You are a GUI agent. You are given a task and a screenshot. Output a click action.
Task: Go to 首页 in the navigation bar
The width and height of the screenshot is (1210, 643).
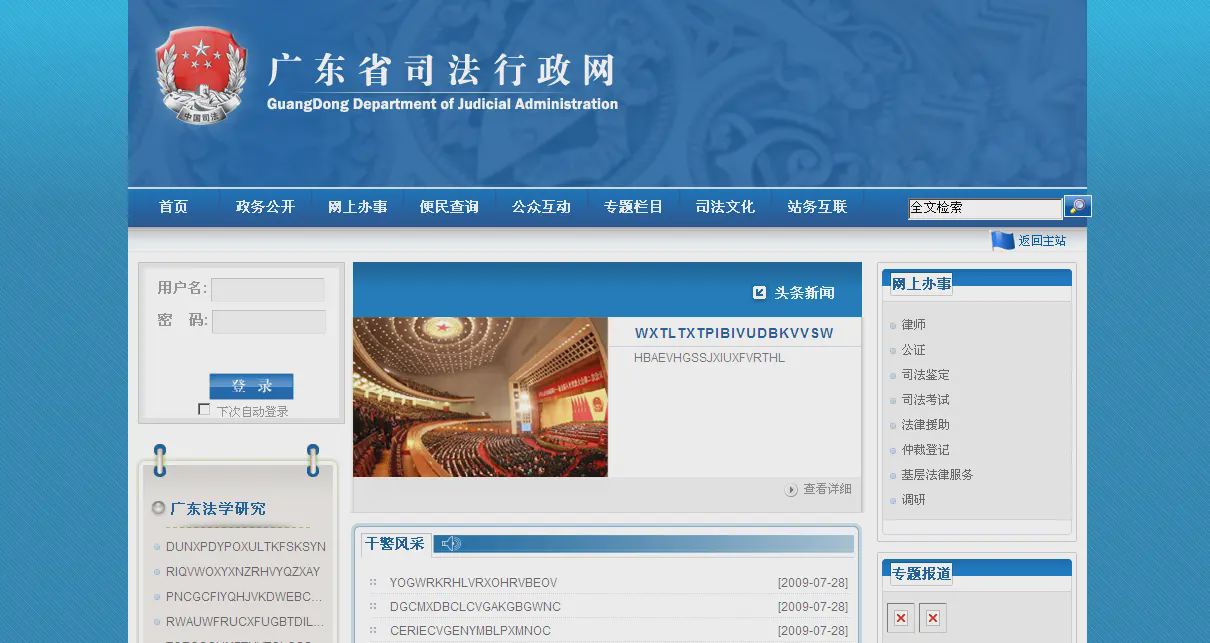[x=173, y=207]
